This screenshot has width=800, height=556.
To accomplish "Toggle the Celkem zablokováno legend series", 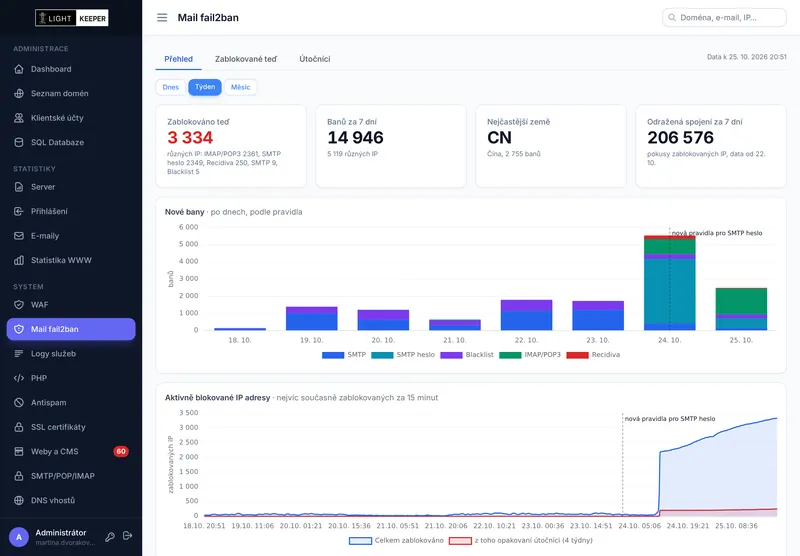I will 396,540.
